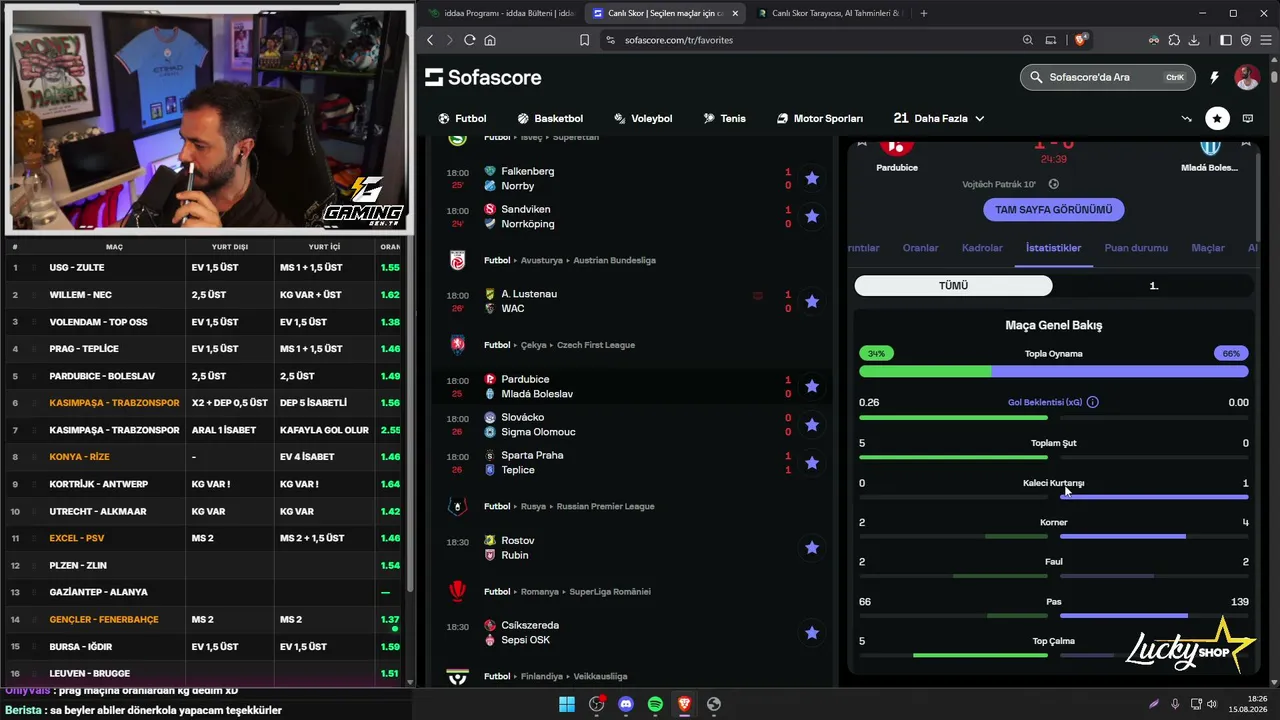Click the lightning bolt icon in Sofascore header
This screenshot has width=1280, height=720.
pyautogui.click(x=1215, y=77)
